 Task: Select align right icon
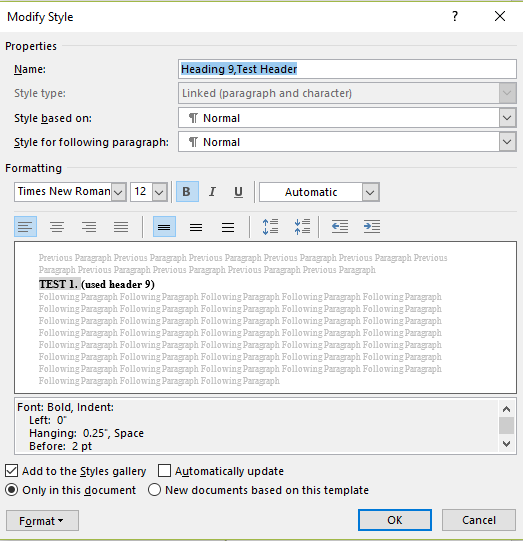89,227
